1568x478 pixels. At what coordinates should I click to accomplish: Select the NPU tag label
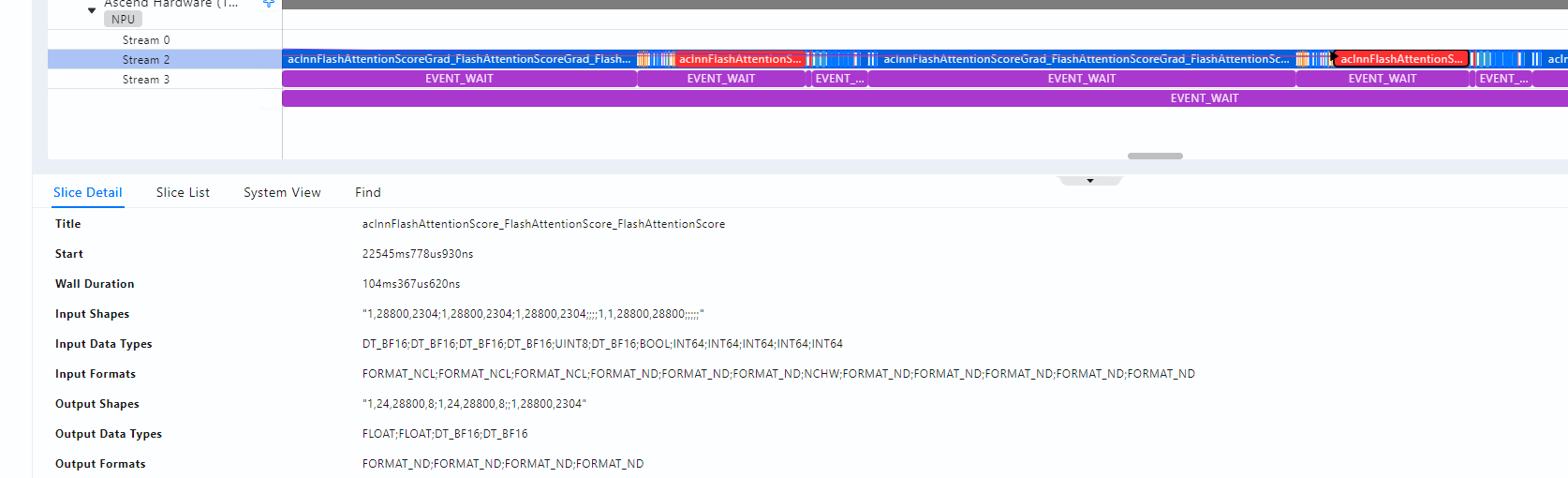coord(123,19)
